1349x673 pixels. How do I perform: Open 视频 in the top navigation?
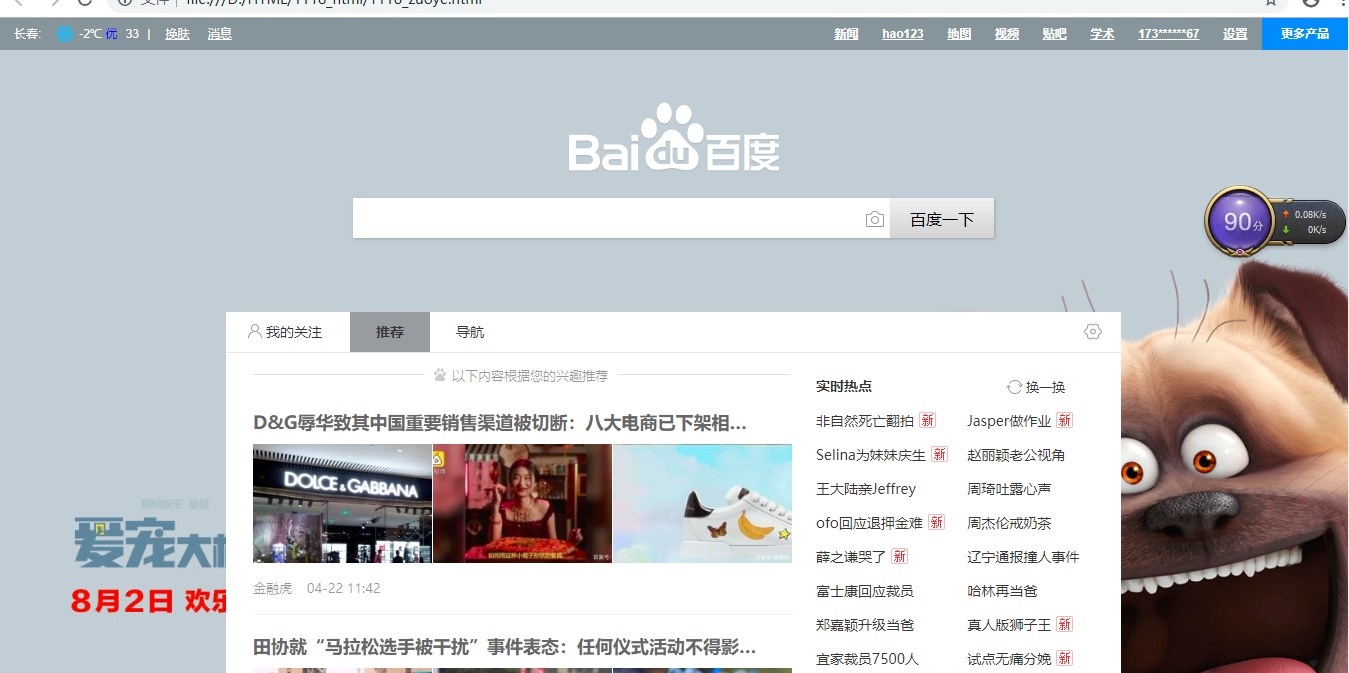click(x=1007, y=34)
